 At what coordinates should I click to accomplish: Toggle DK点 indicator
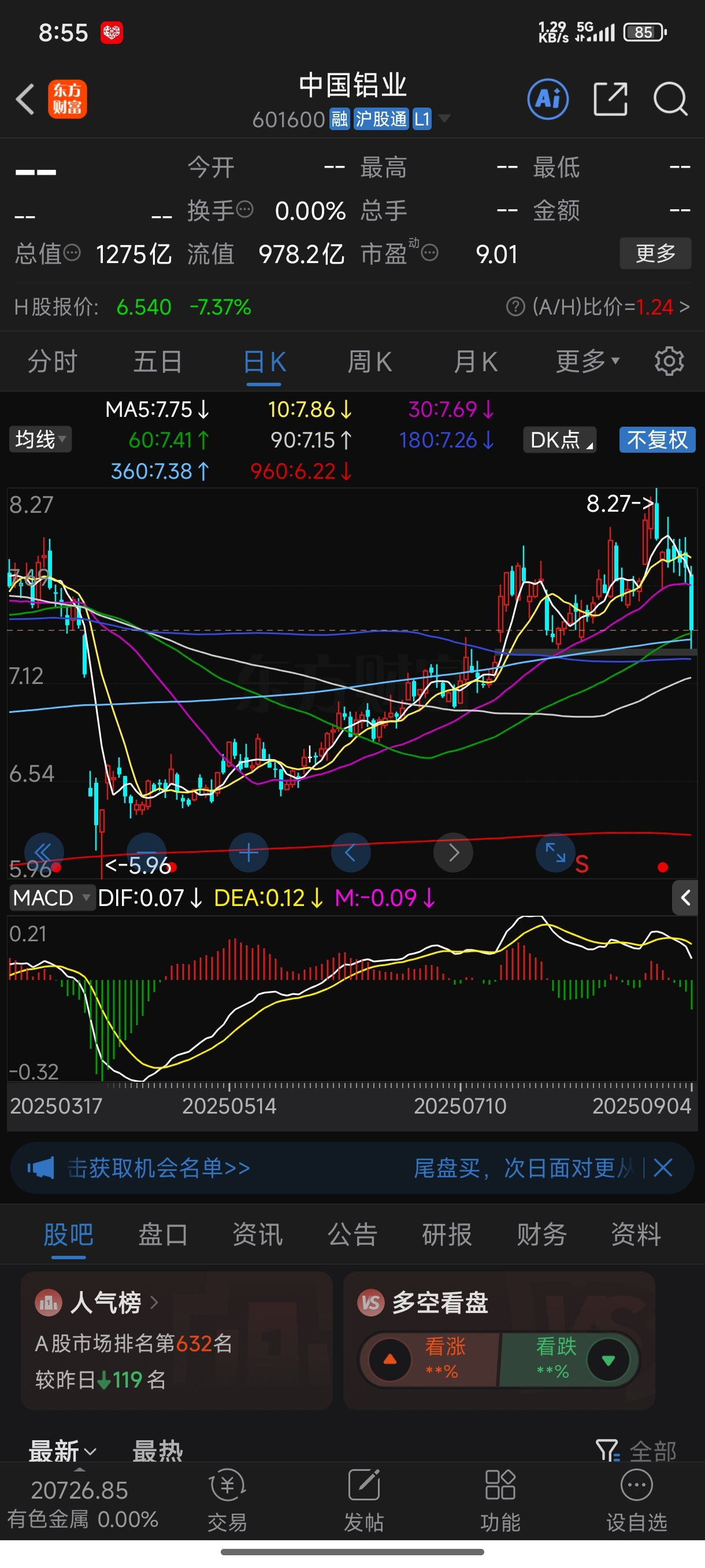[x=559, y=439]
